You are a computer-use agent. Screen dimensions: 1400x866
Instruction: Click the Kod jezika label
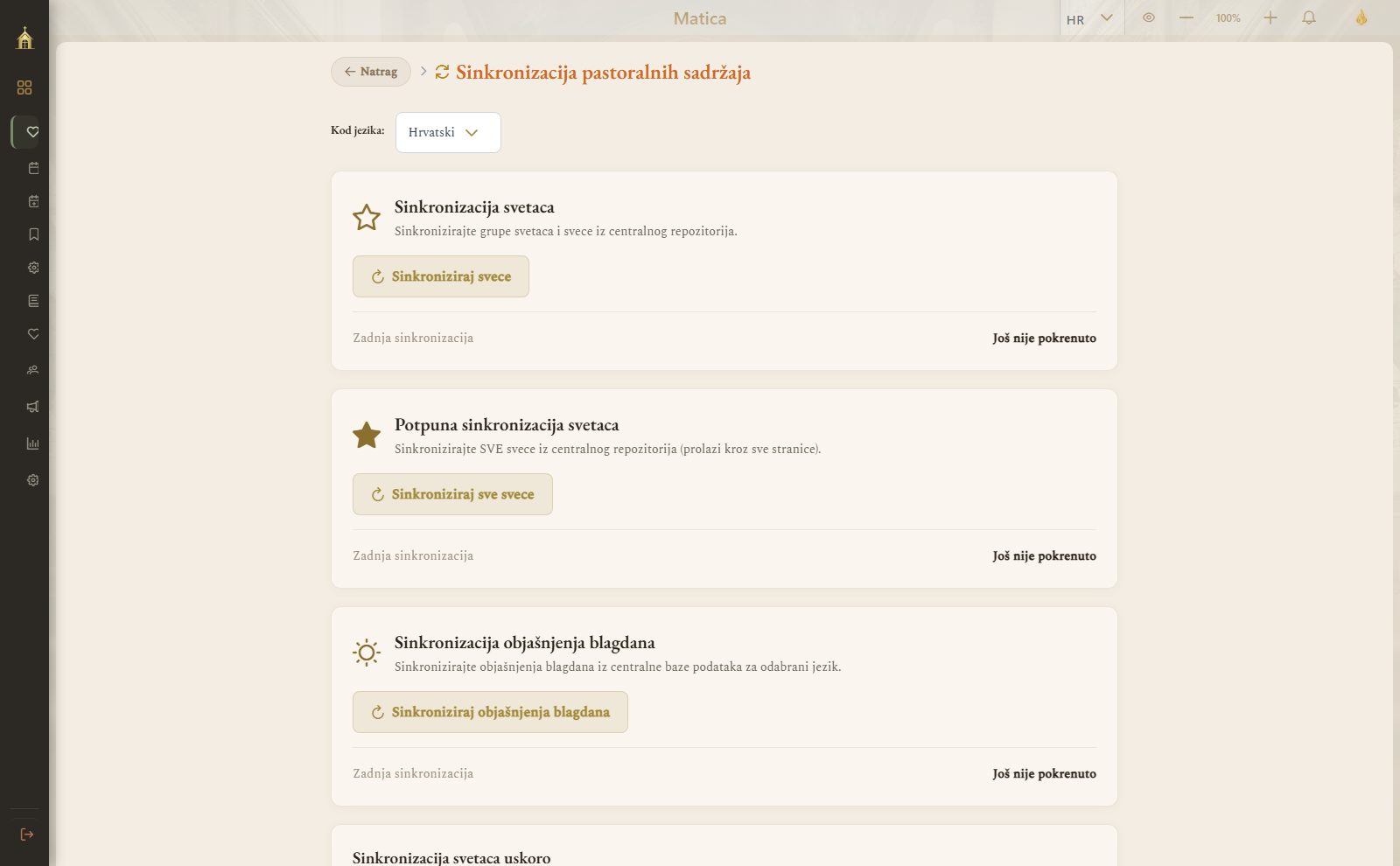(x=357, y=130)
